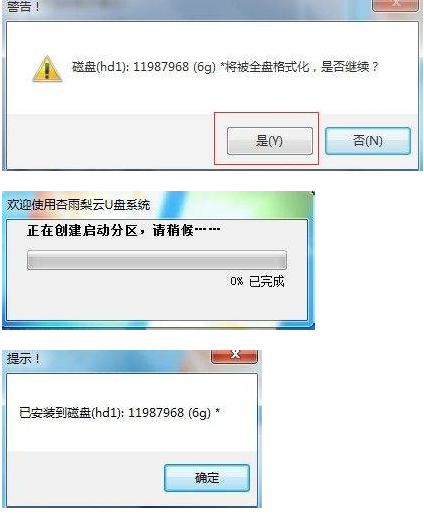This screenshot has height=530, width=424.
Task: Click the 提示！ title bar text
Action: tap(24, 358)
